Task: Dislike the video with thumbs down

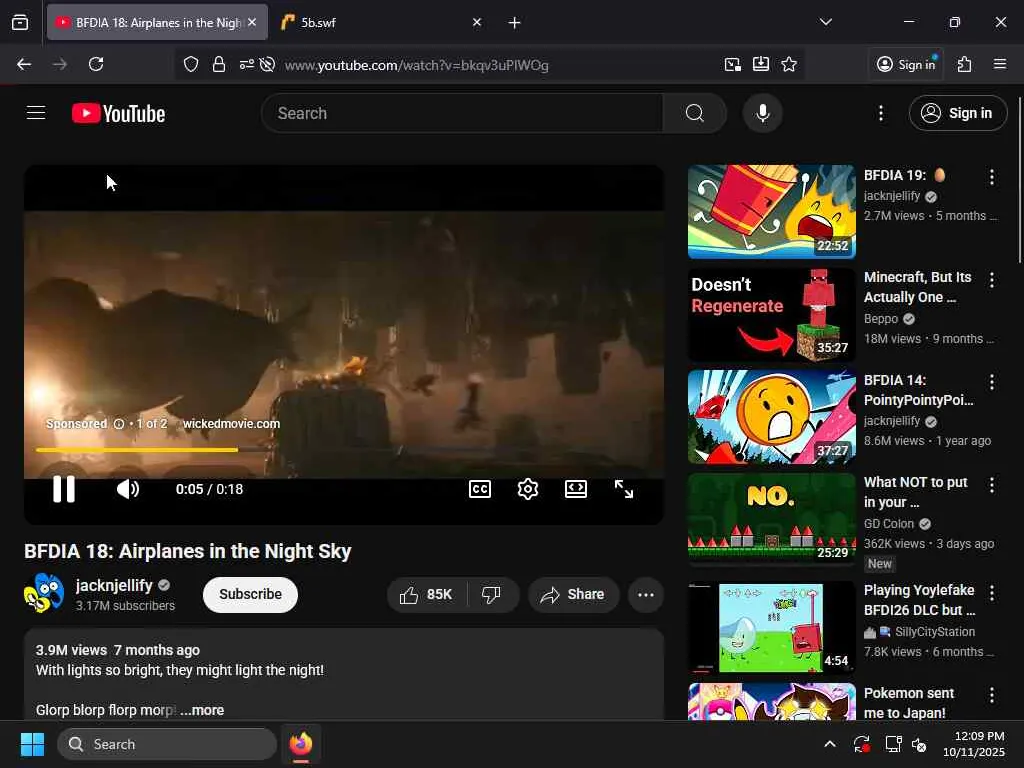Action: [491, 594]
